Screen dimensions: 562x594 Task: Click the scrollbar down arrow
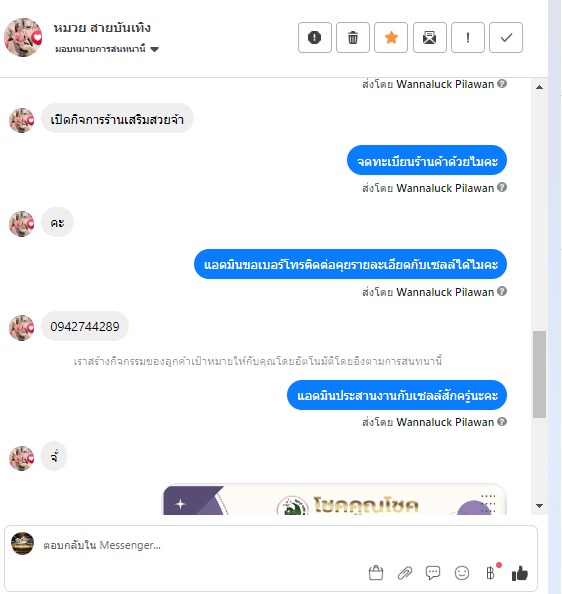coord(539,506)
